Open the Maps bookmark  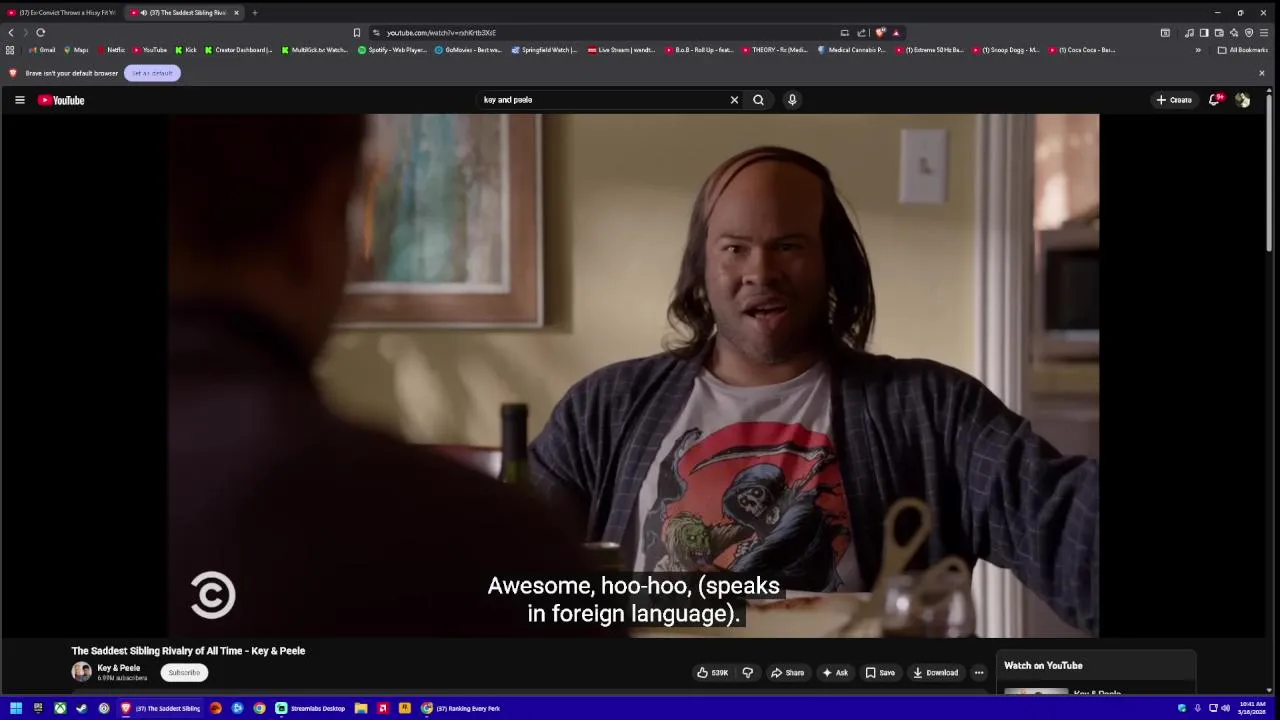coord(76,50)
